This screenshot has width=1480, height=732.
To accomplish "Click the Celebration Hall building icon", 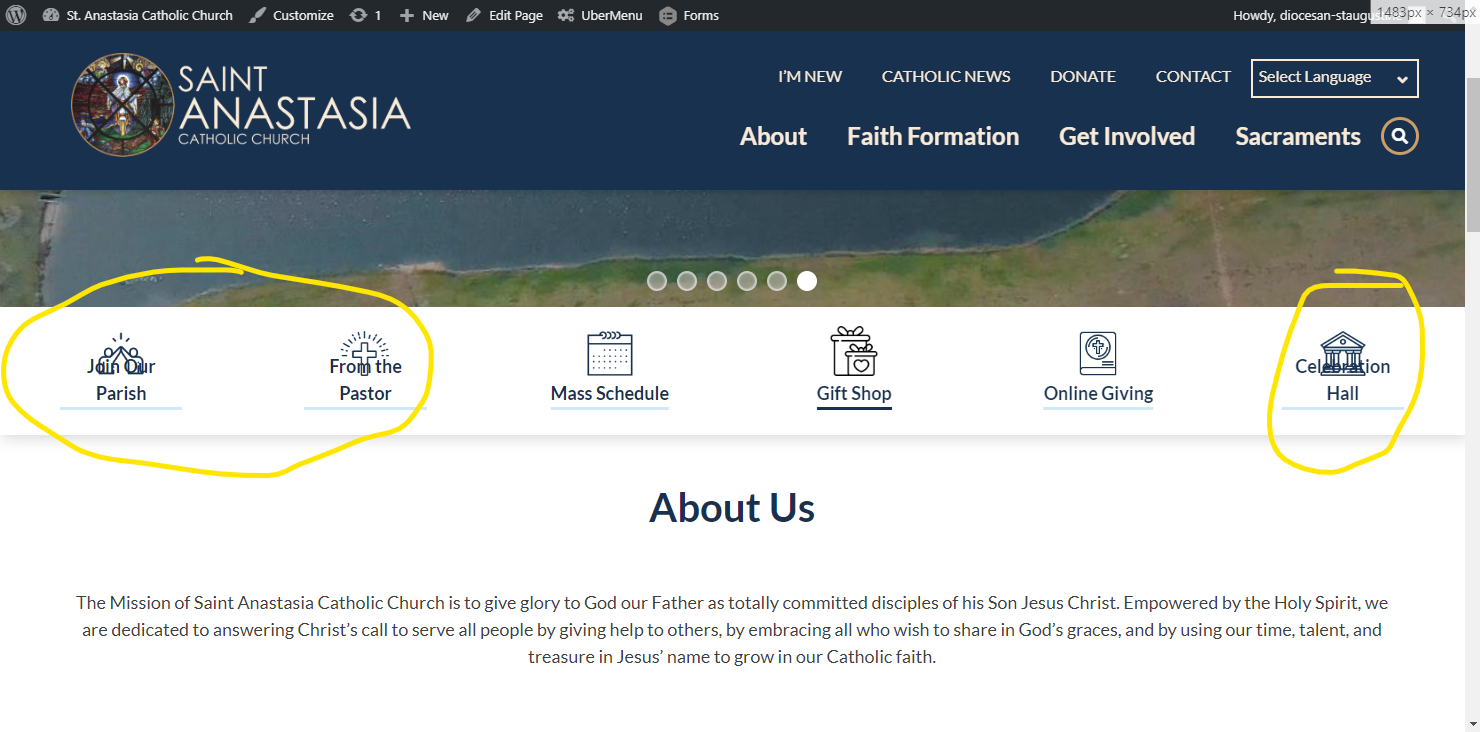I will tap(1342, 350).
